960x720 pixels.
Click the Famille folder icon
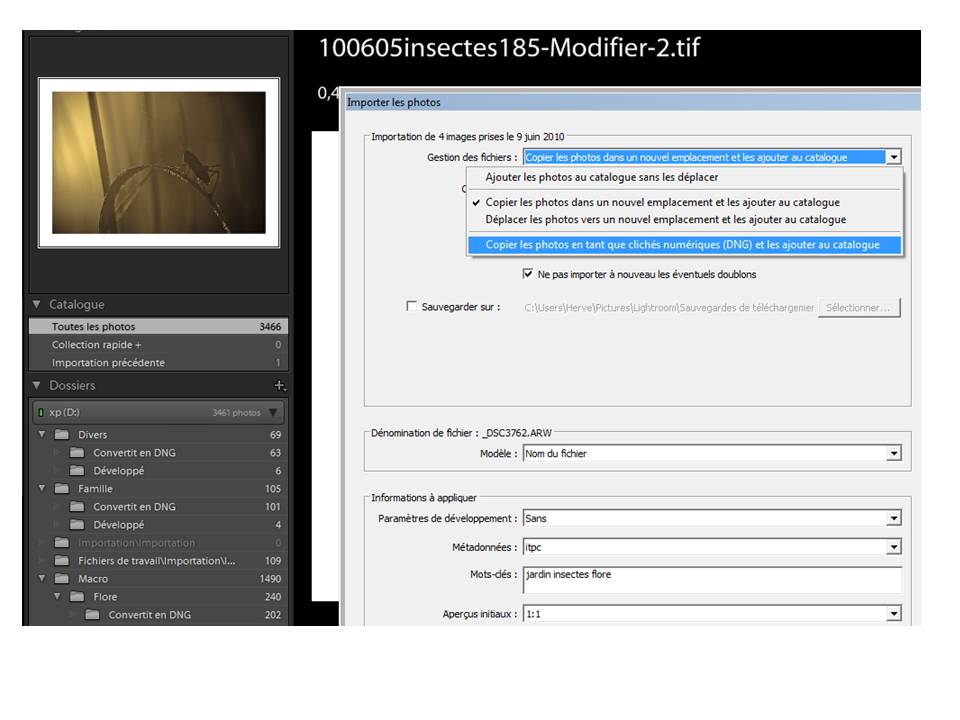62,489
